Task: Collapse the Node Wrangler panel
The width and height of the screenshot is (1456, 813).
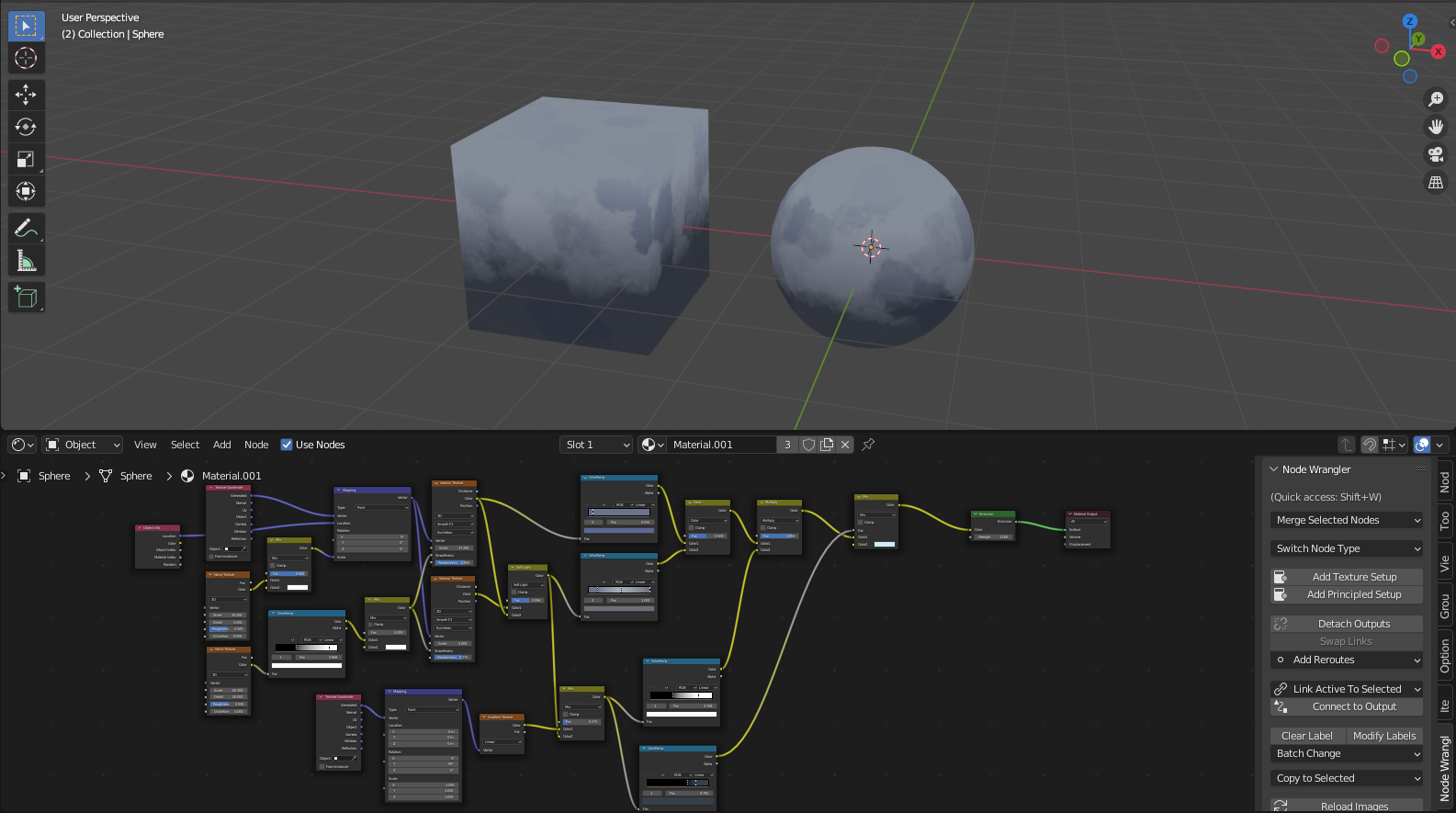Action: pos(1274,469)
